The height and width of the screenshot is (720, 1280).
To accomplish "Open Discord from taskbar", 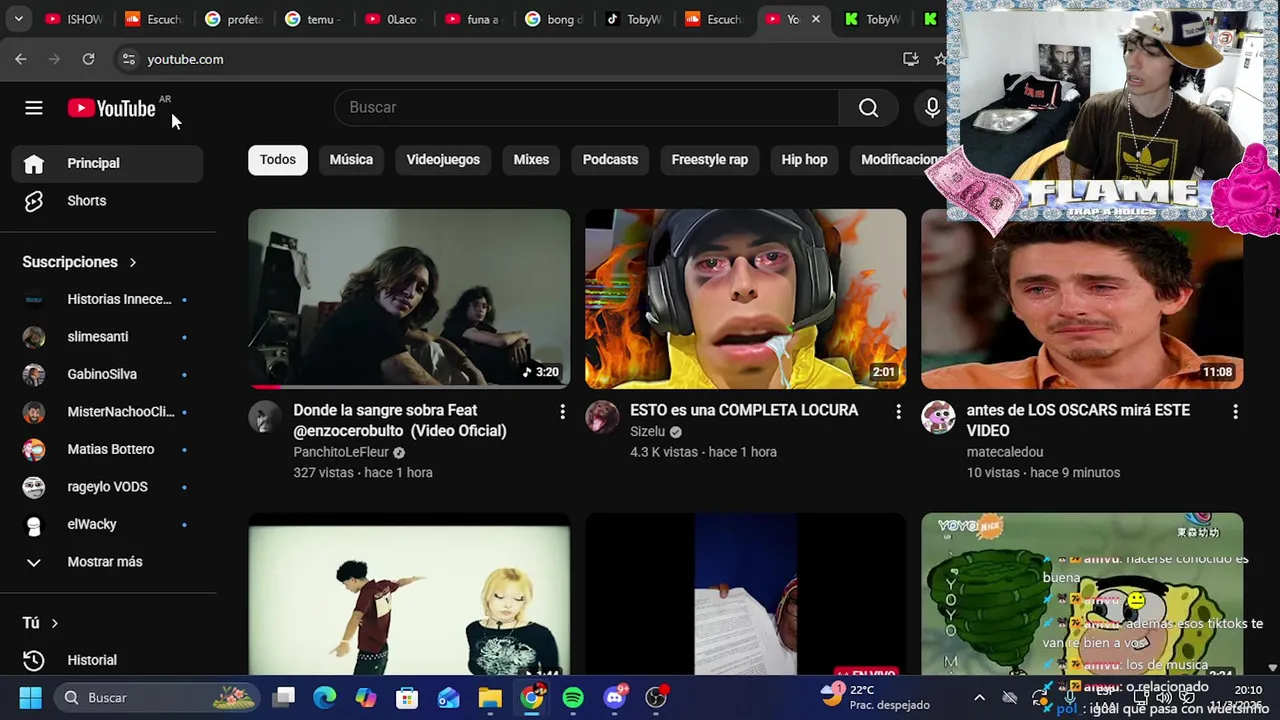I will tap(615, 697).
